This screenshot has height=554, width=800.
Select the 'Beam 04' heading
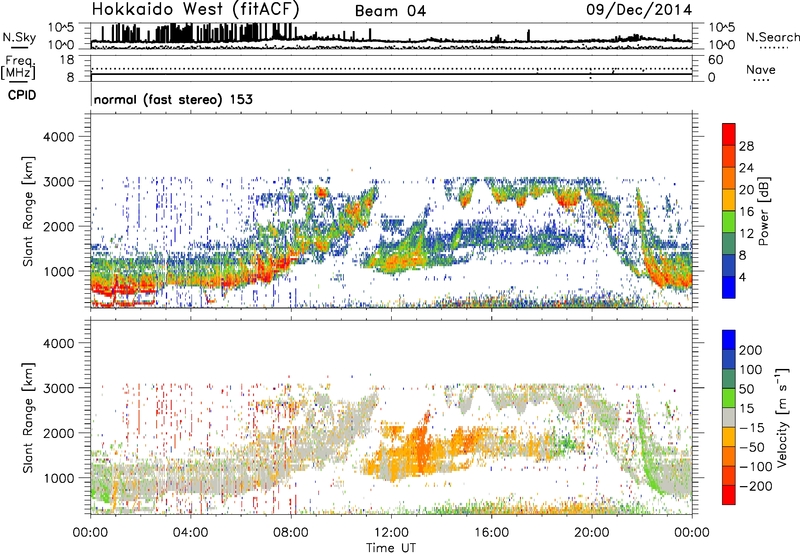click(390, 11)
